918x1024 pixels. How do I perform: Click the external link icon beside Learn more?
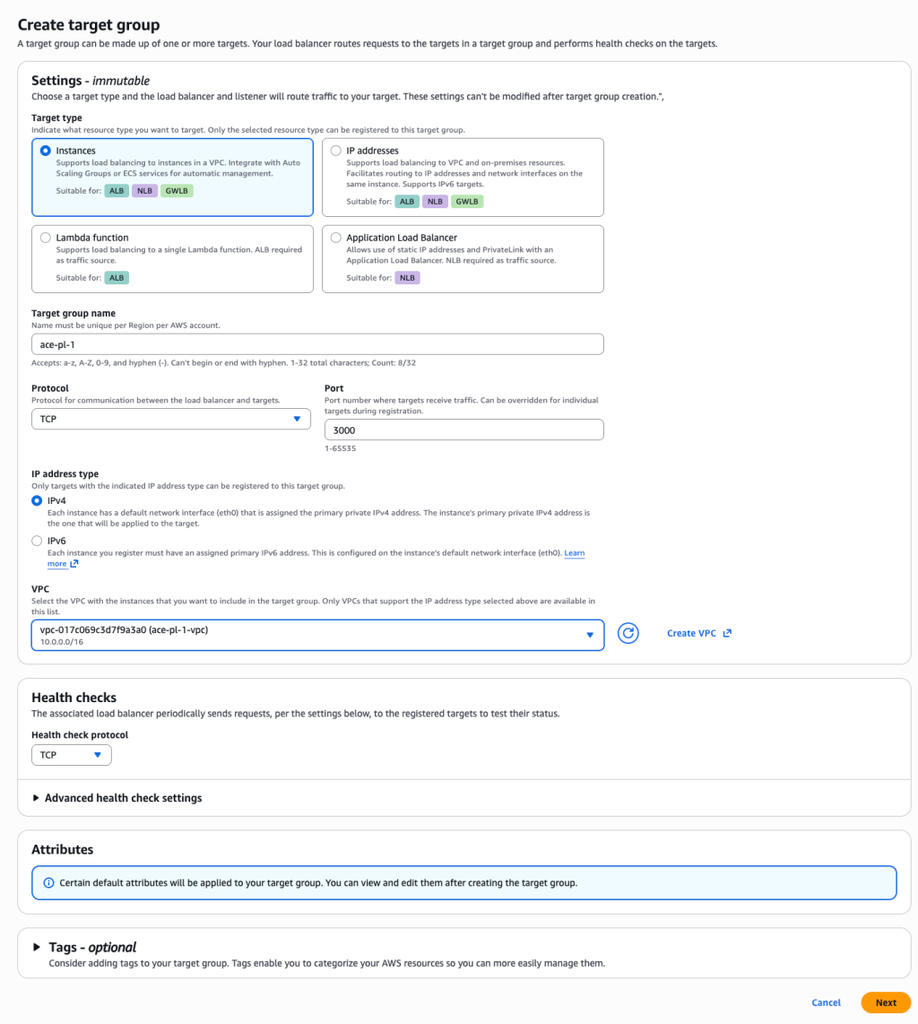(75, 563)
